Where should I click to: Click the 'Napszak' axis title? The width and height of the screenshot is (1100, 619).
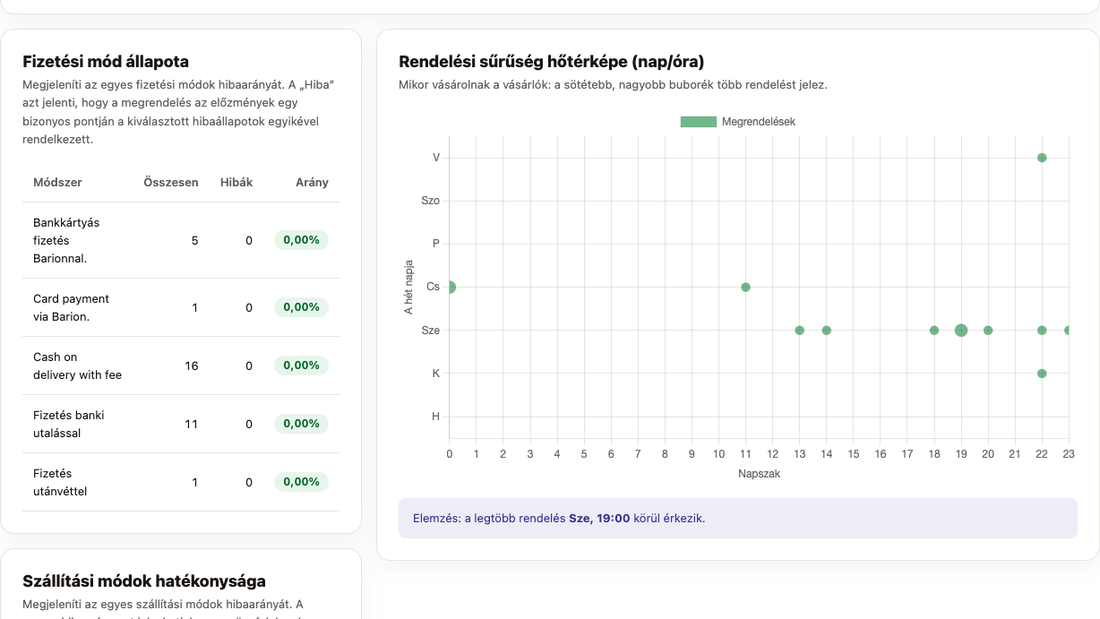click(x=759, y=474)
